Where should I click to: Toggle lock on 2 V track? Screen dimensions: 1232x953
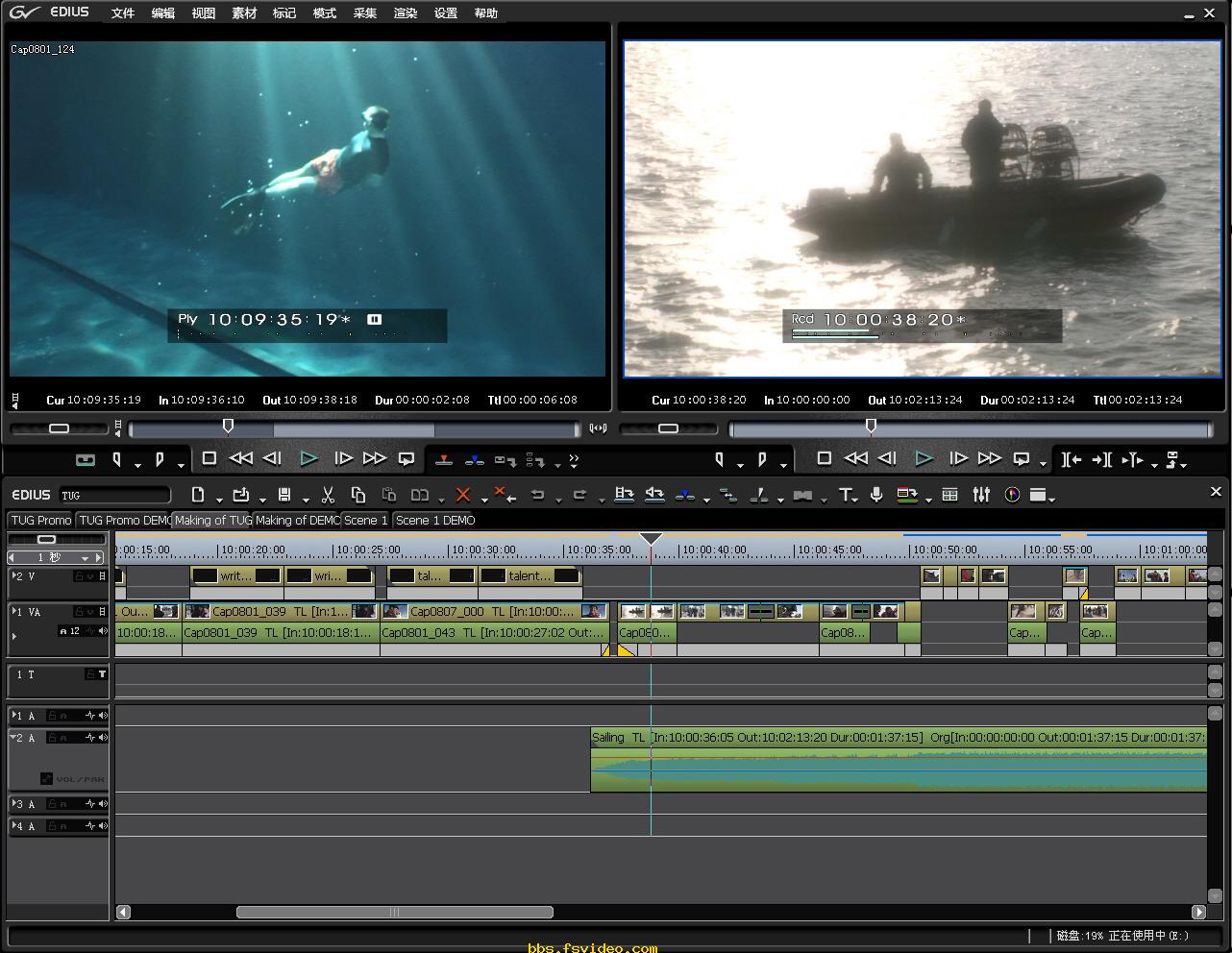79,576
